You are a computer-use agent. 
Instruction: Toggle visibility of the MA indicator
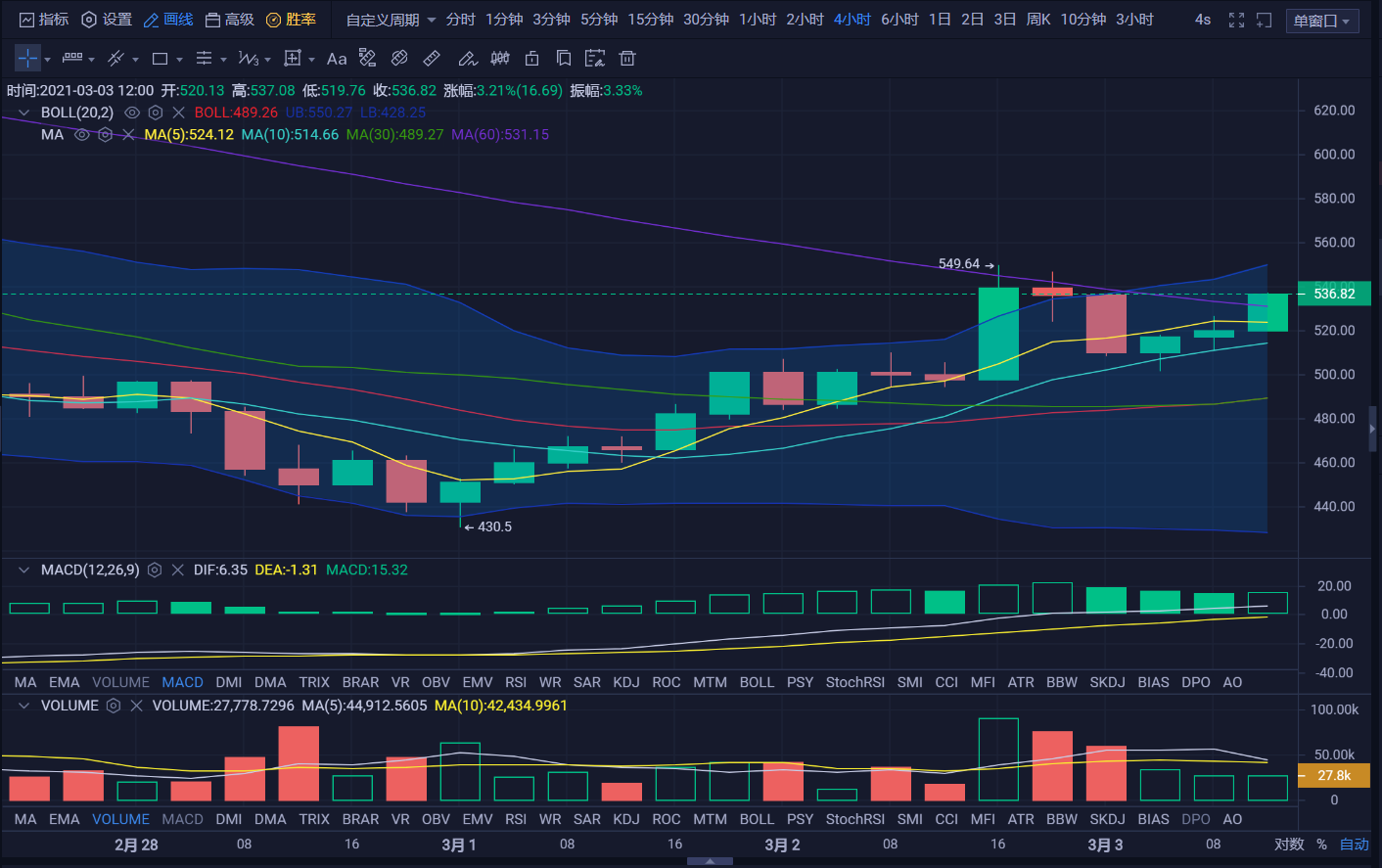(82, 135)
